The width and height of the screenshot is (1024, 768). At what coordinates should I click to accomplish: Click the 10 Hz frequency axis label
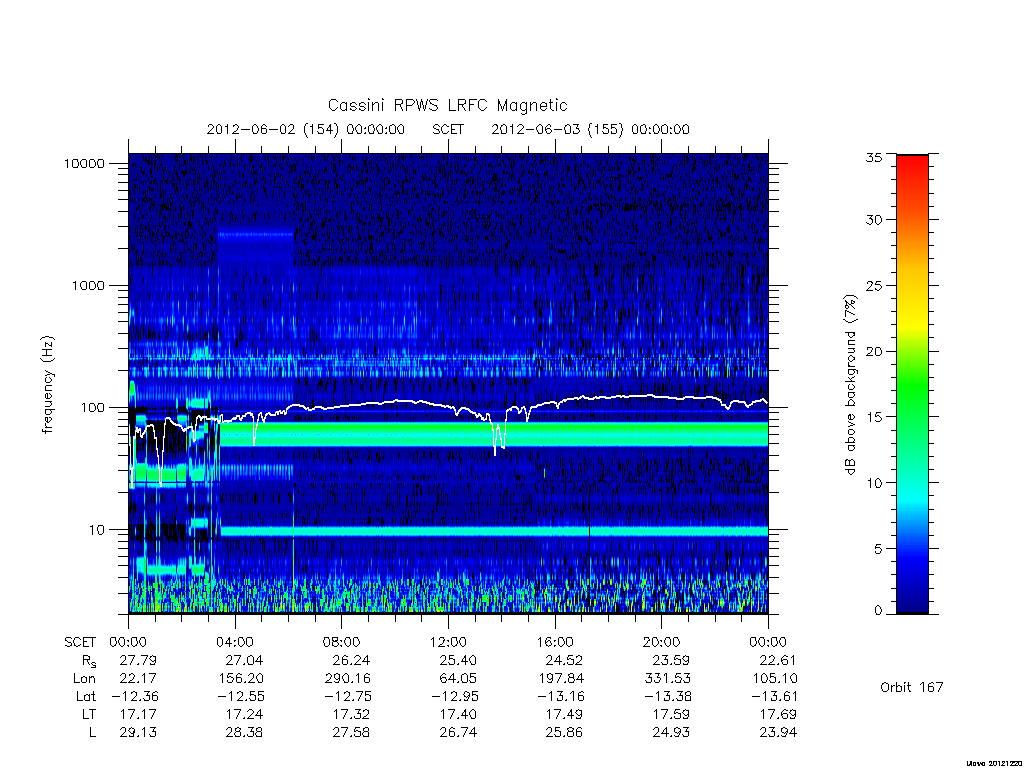pyautogui.click(x=96, y=530)
